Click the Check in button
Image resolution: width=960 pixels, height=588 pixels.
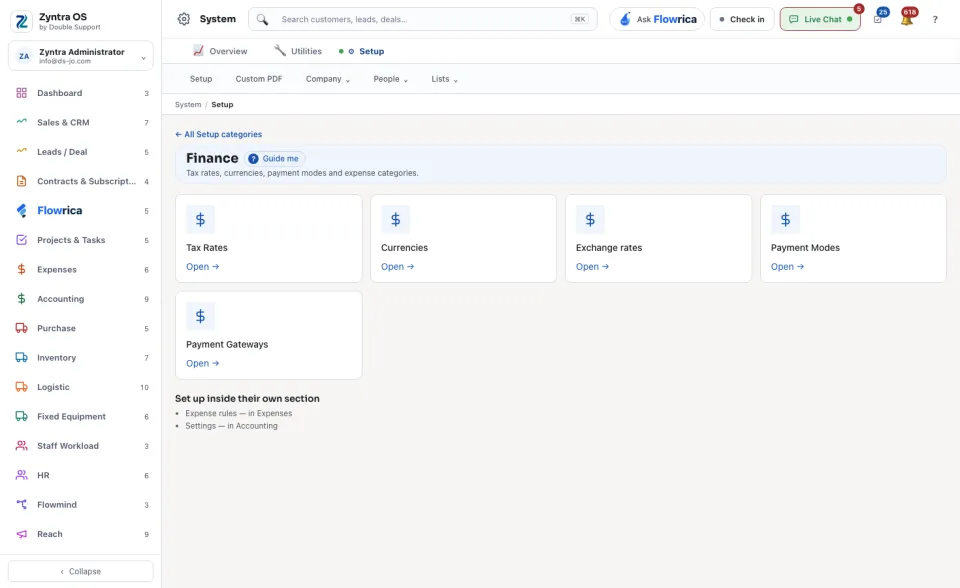coord(742,19)
